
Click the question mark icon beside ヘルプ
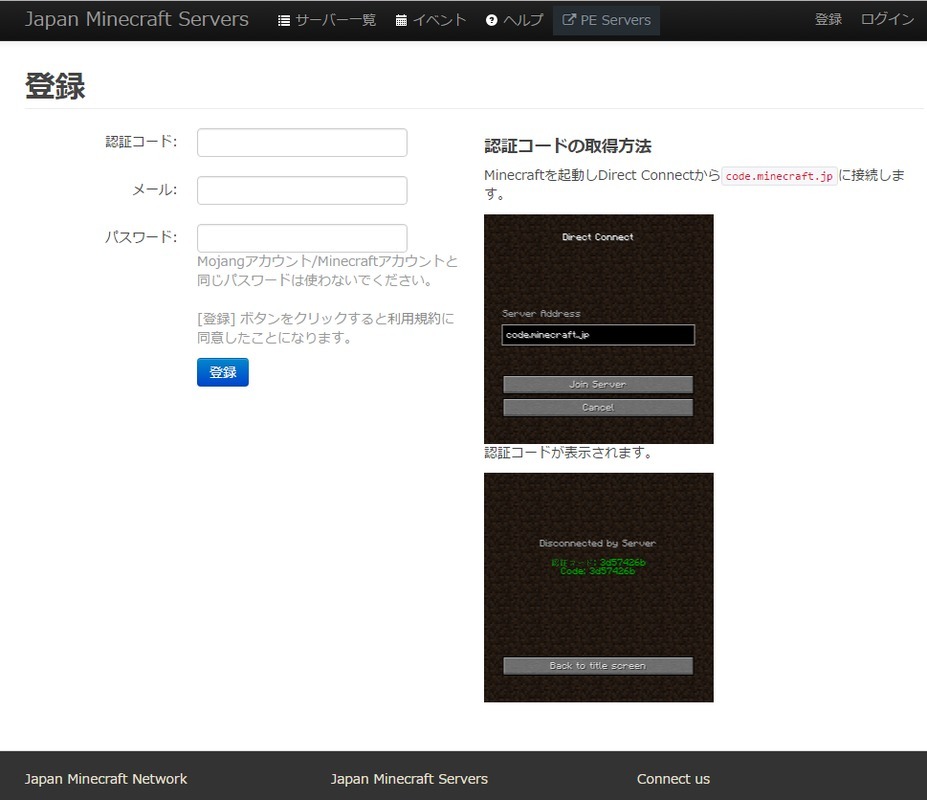pyautogui.click(x=491, y=20)
